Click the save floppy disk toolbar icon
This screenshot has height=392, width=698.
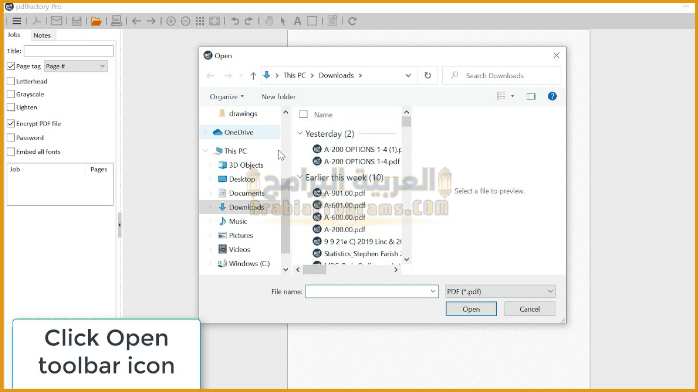point(77,21)
